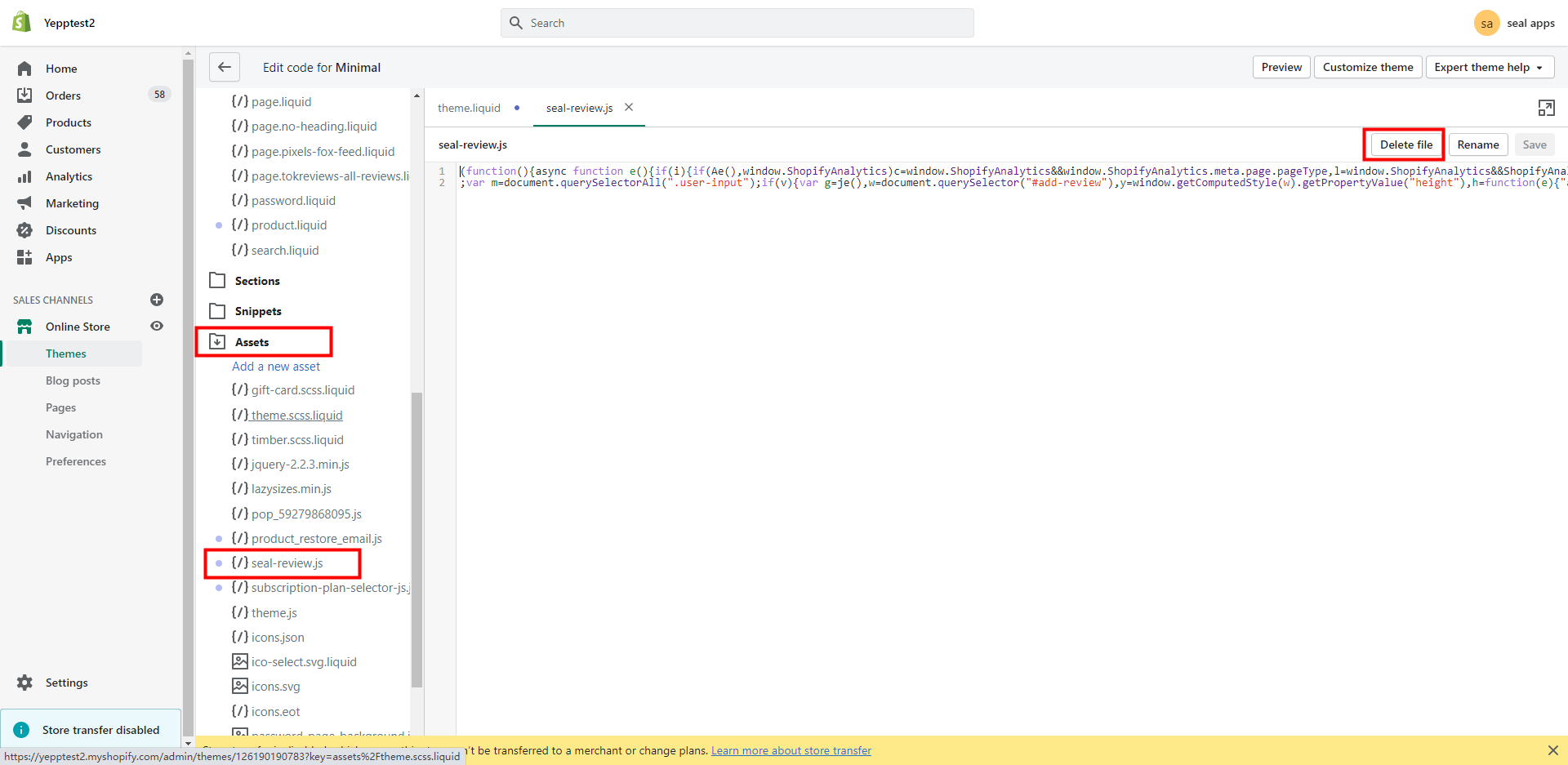Click the info icon on Store transfer disabled
The image size is (1568, 765).
(x=22, y=730)
